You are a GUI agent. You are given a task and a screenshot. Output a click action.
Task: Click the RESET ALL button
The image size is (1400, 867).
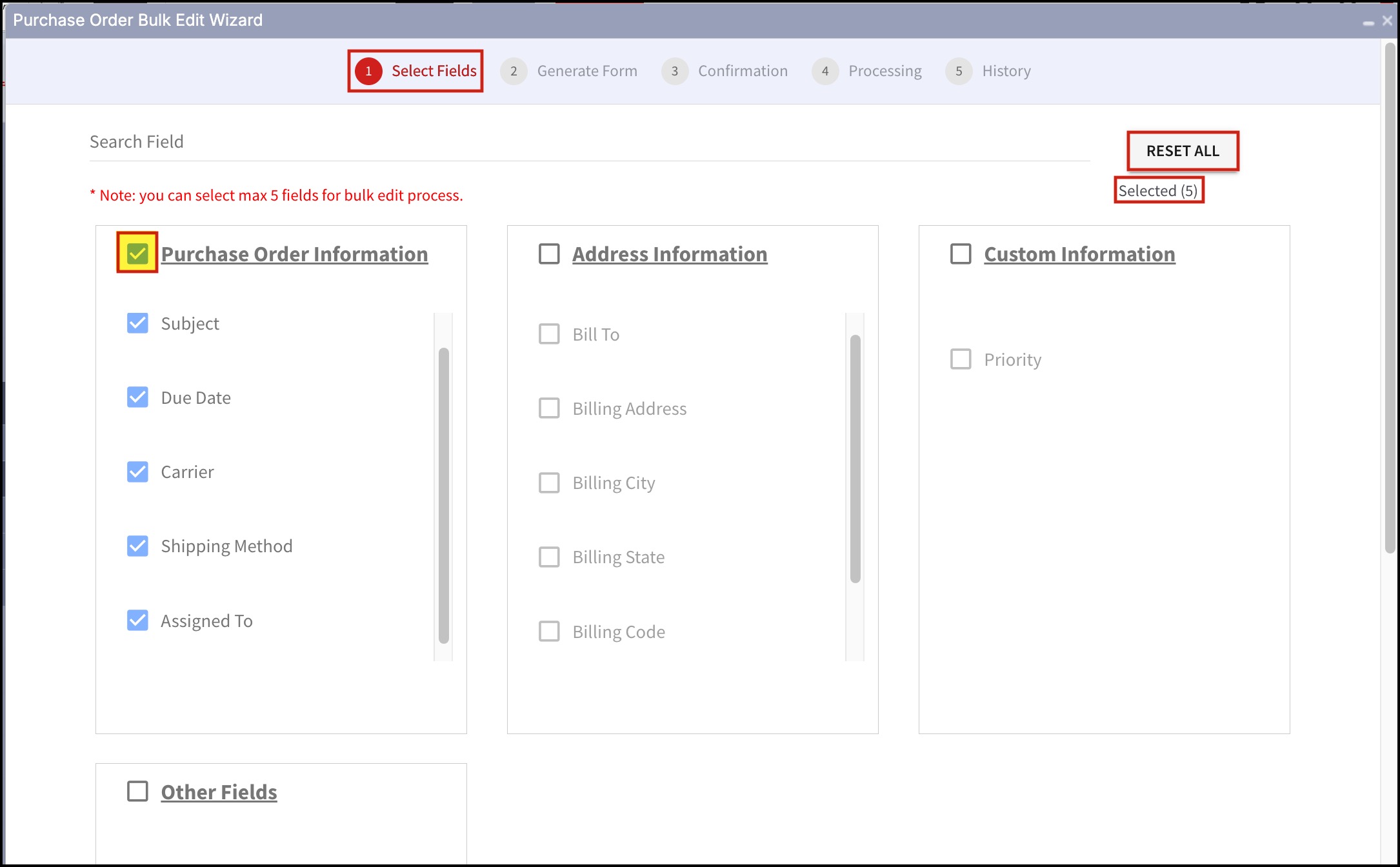tap(1183, 151)
